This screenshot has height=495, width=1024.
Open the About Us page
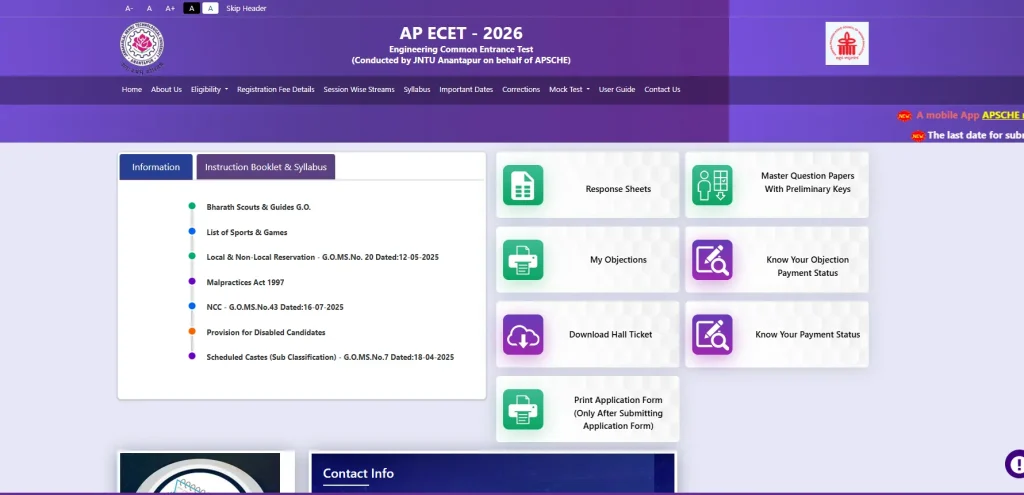[x=166, y=89]
